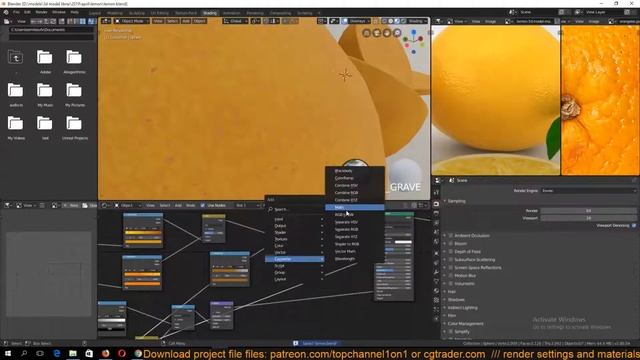Open Windows Start menu
This screenshot has height=360, width=640.
(x=8, y=353)
